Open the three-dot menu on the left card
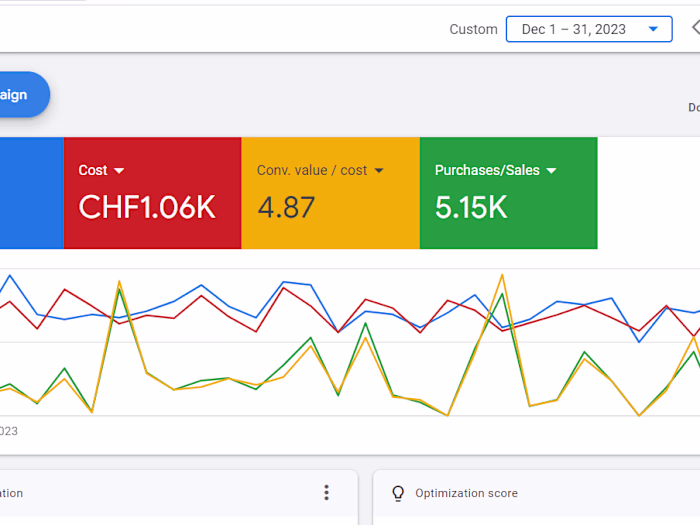 point(326,492)
